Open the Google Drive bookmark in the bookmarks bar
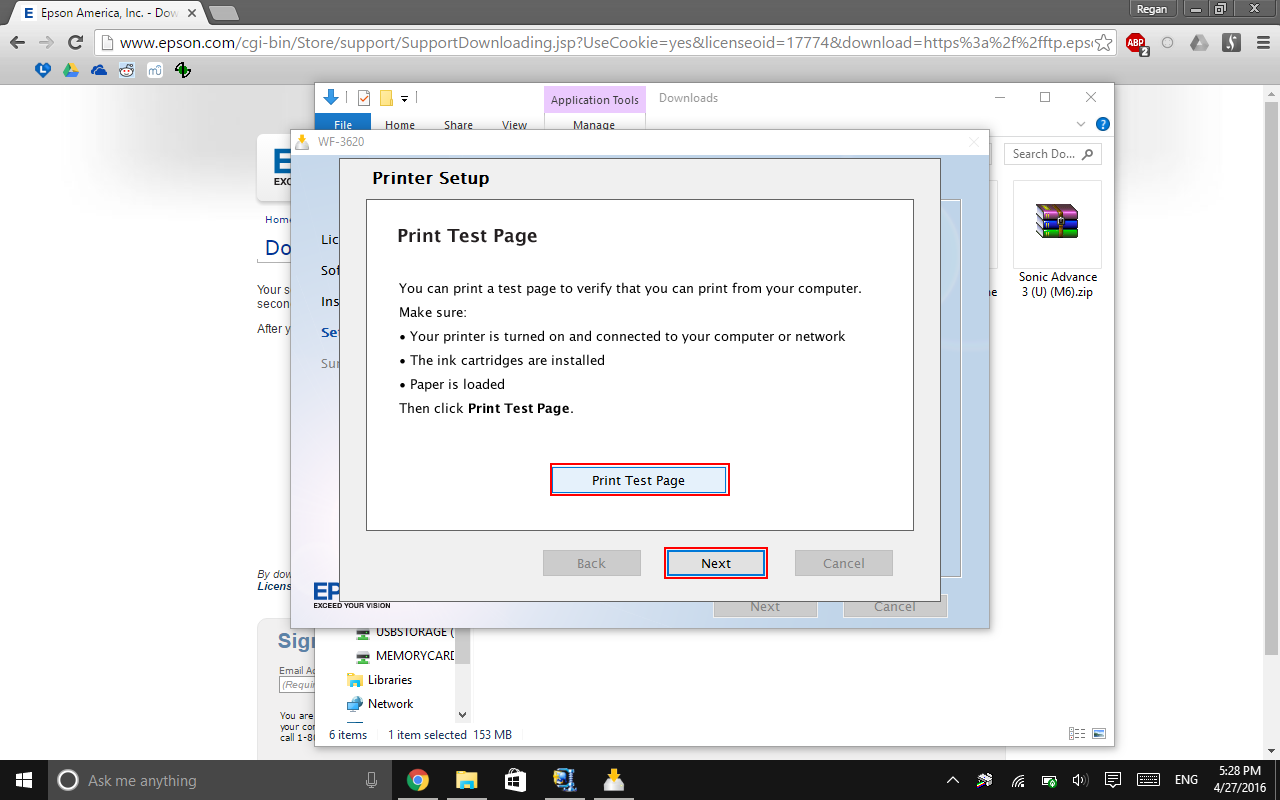Image resolution: width=1280 pixels, height=800 pixels. pyautogui.click(x=70, y=70)
